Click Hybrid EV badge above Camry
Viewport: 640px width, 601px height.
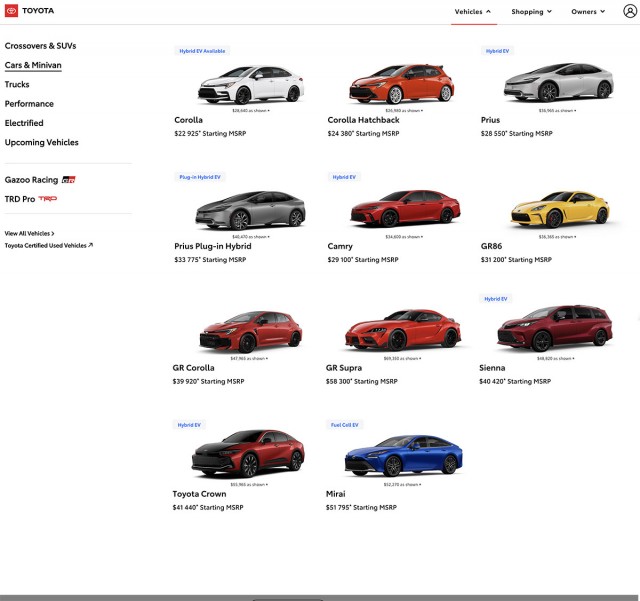pyautogui.click(x=344, y=177)
